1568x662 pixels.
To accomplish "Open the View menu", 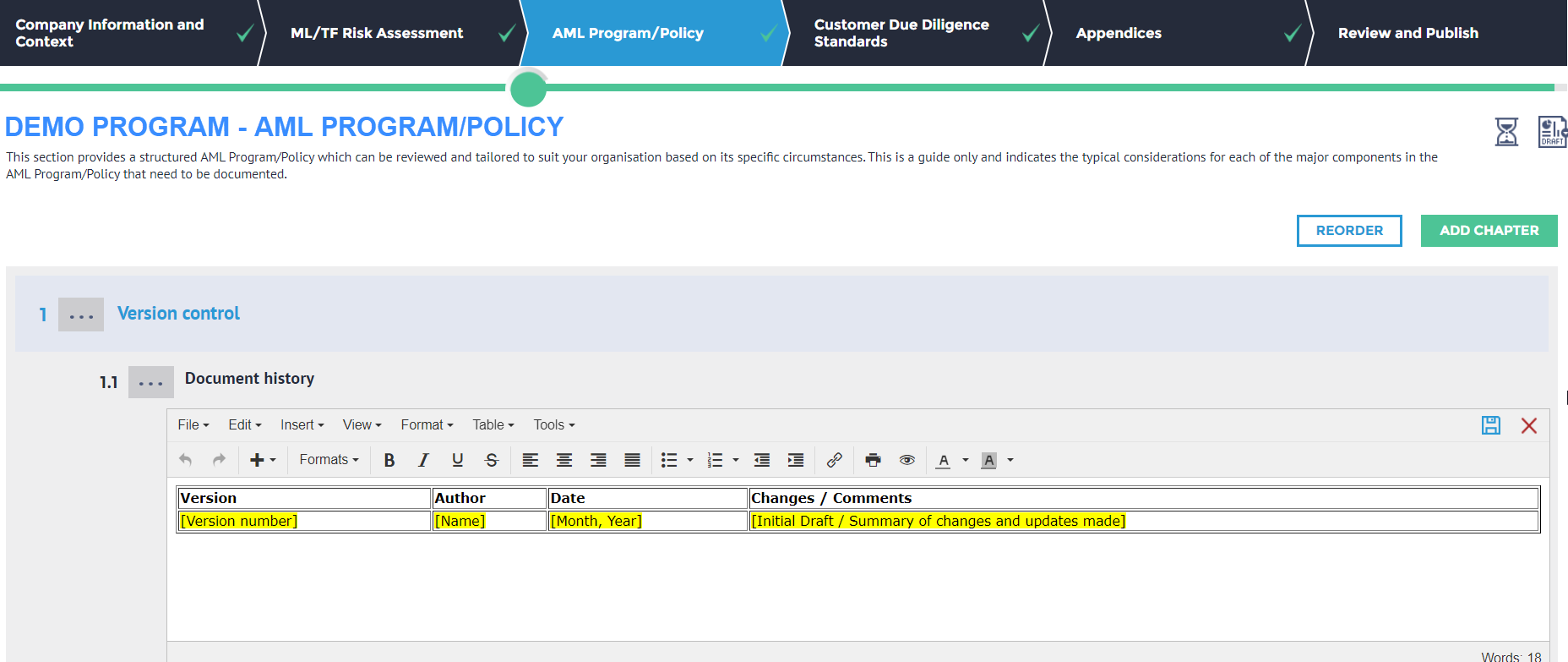I will pos(362,425).
